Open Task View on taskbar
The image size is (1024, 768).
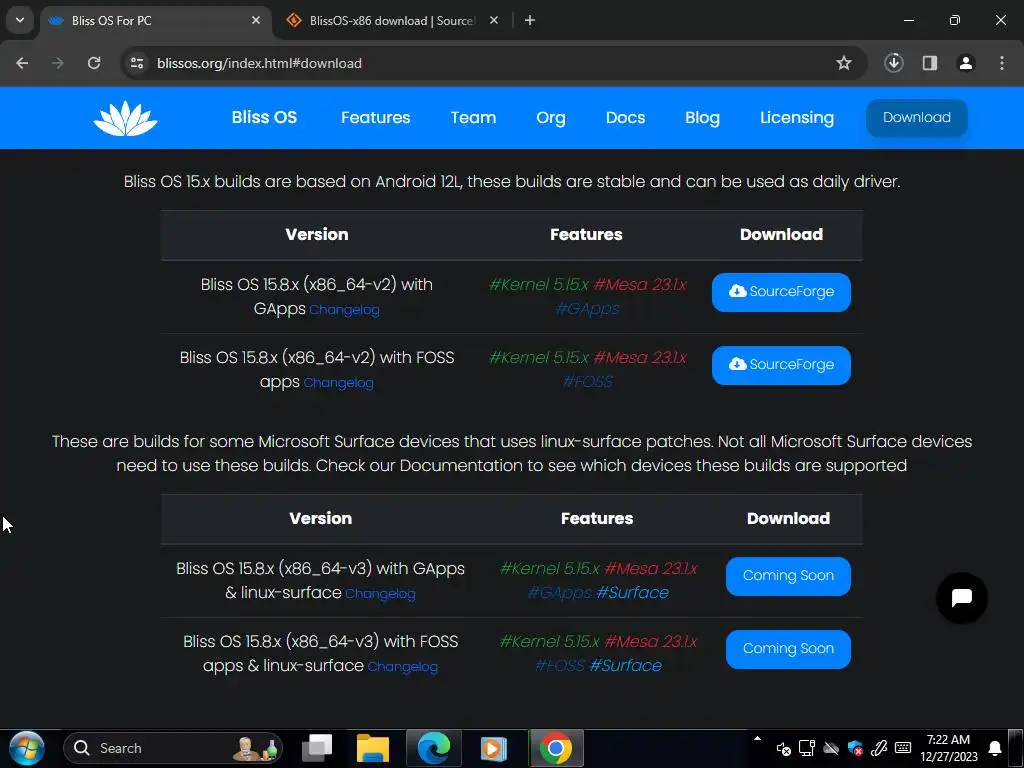pyautogui.click(x=317, y=748)
